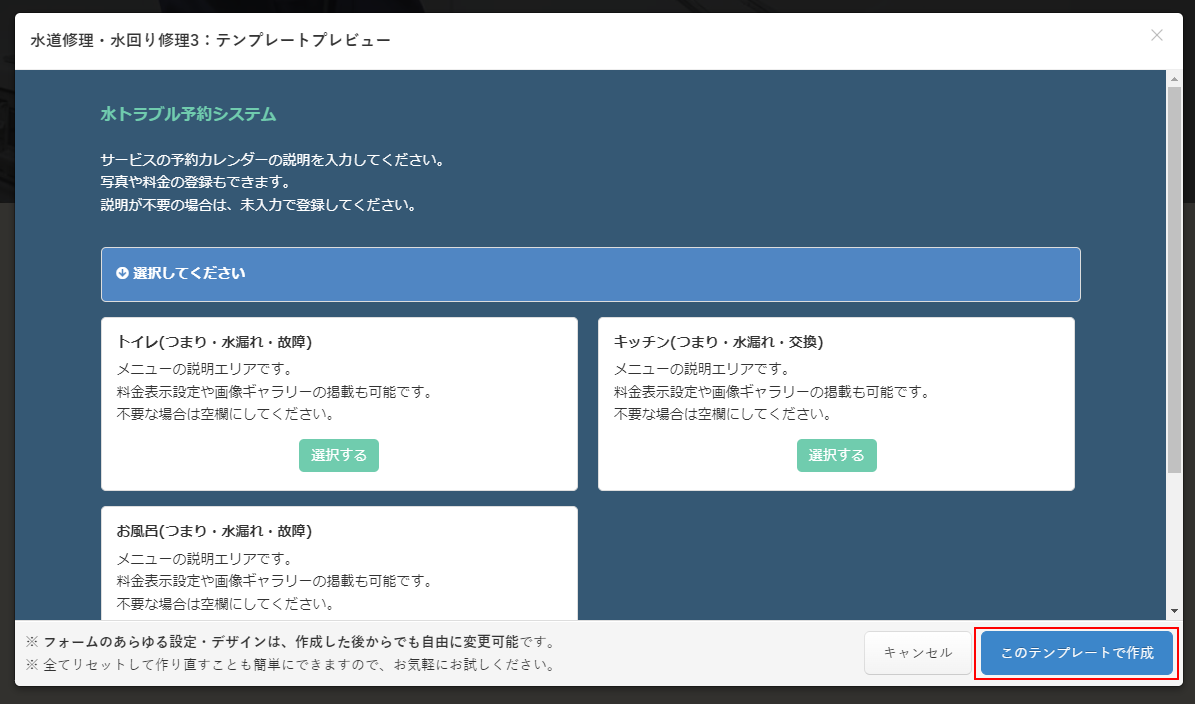The height and width of the screenshot is (704, 1195).
Task: Click the scrollbar down arrow in the preview
Action: pos(1173,611)
